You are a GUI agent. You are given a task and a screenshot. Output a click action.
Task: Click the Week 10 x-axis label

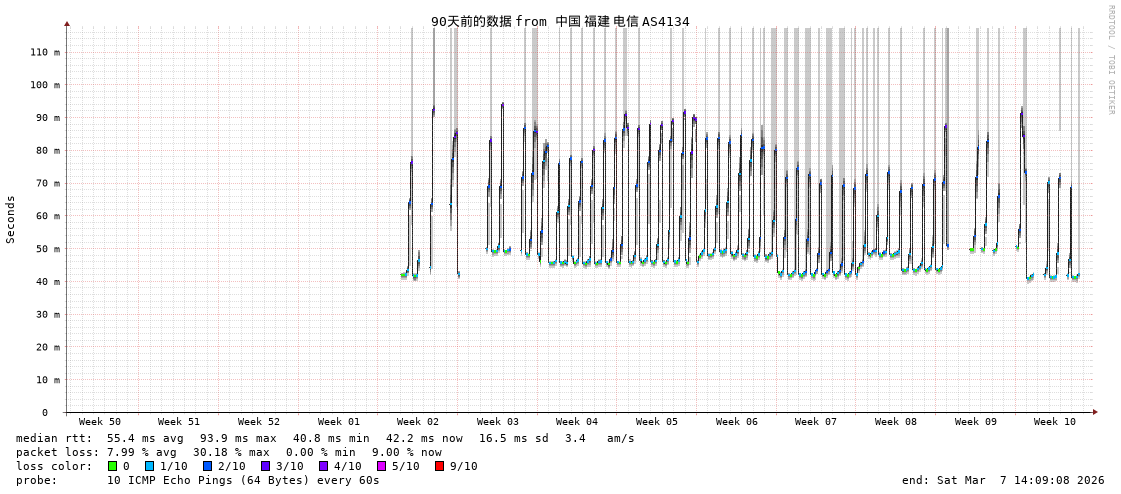(1055, 422)
